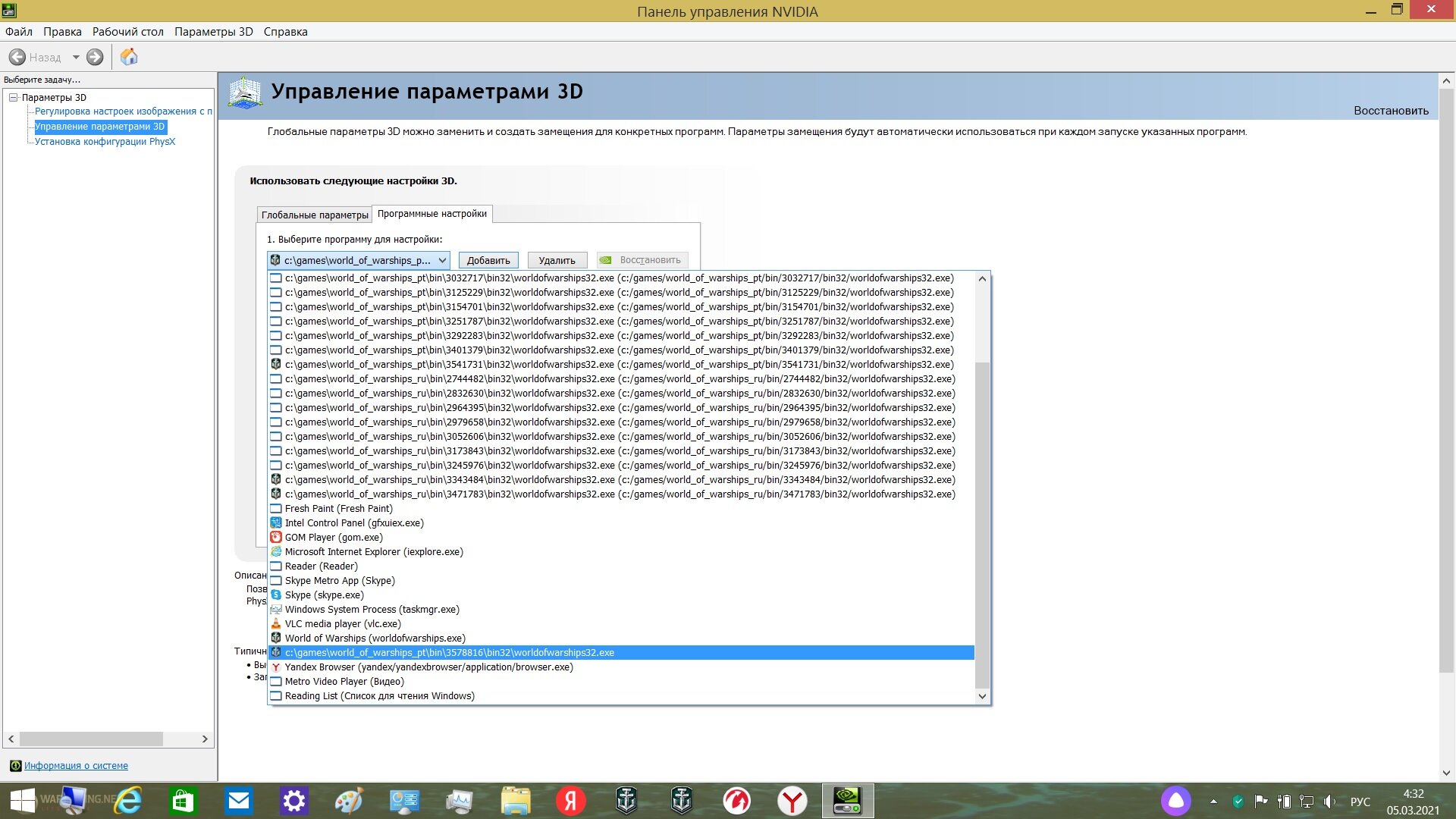Select Yandex Browser entry in program list
The height and width of the screenshot is (819, 1456).
tap(621, 667)
